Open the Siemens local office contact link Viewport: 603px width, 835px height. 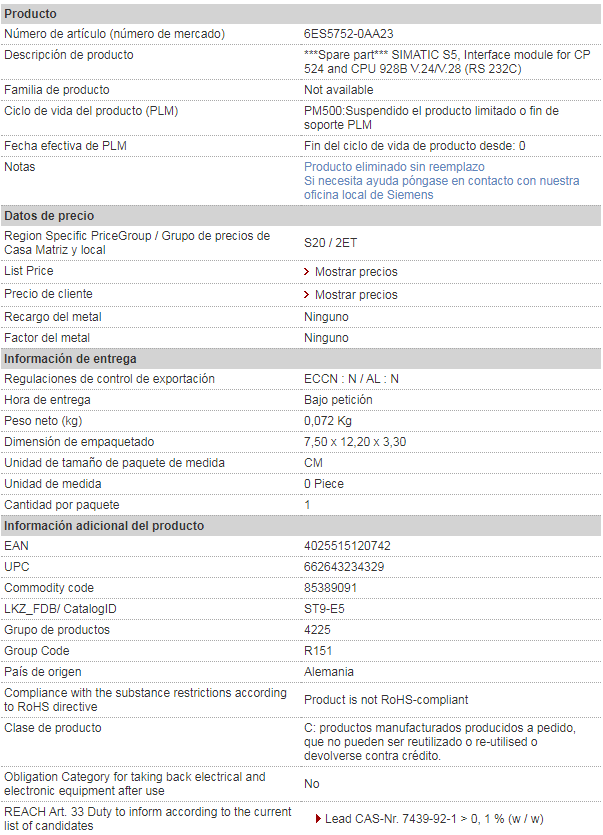[x=441, y=188]
